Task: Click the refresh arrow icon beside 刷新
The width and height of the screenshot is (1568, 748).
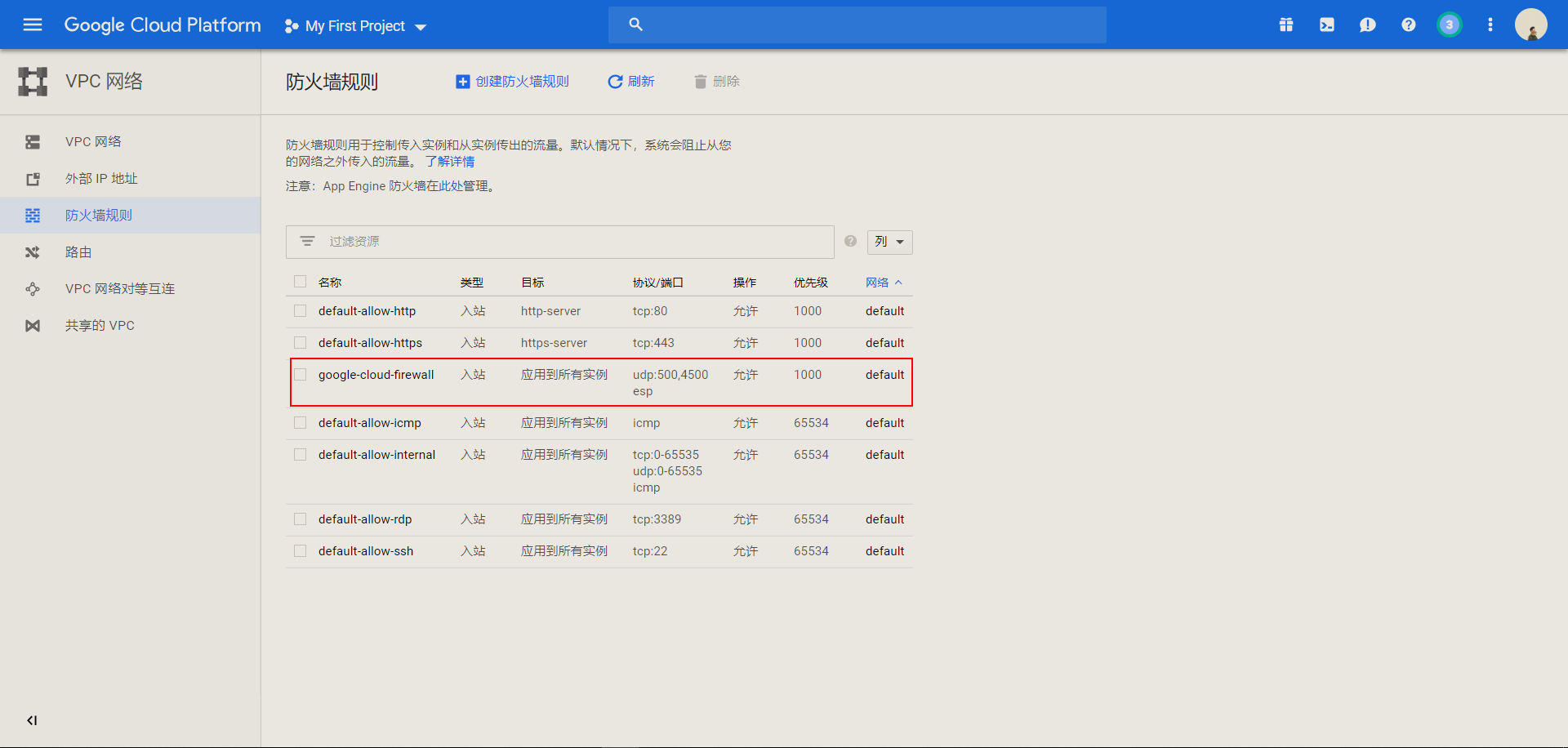Action: click(x=615, y=82)
